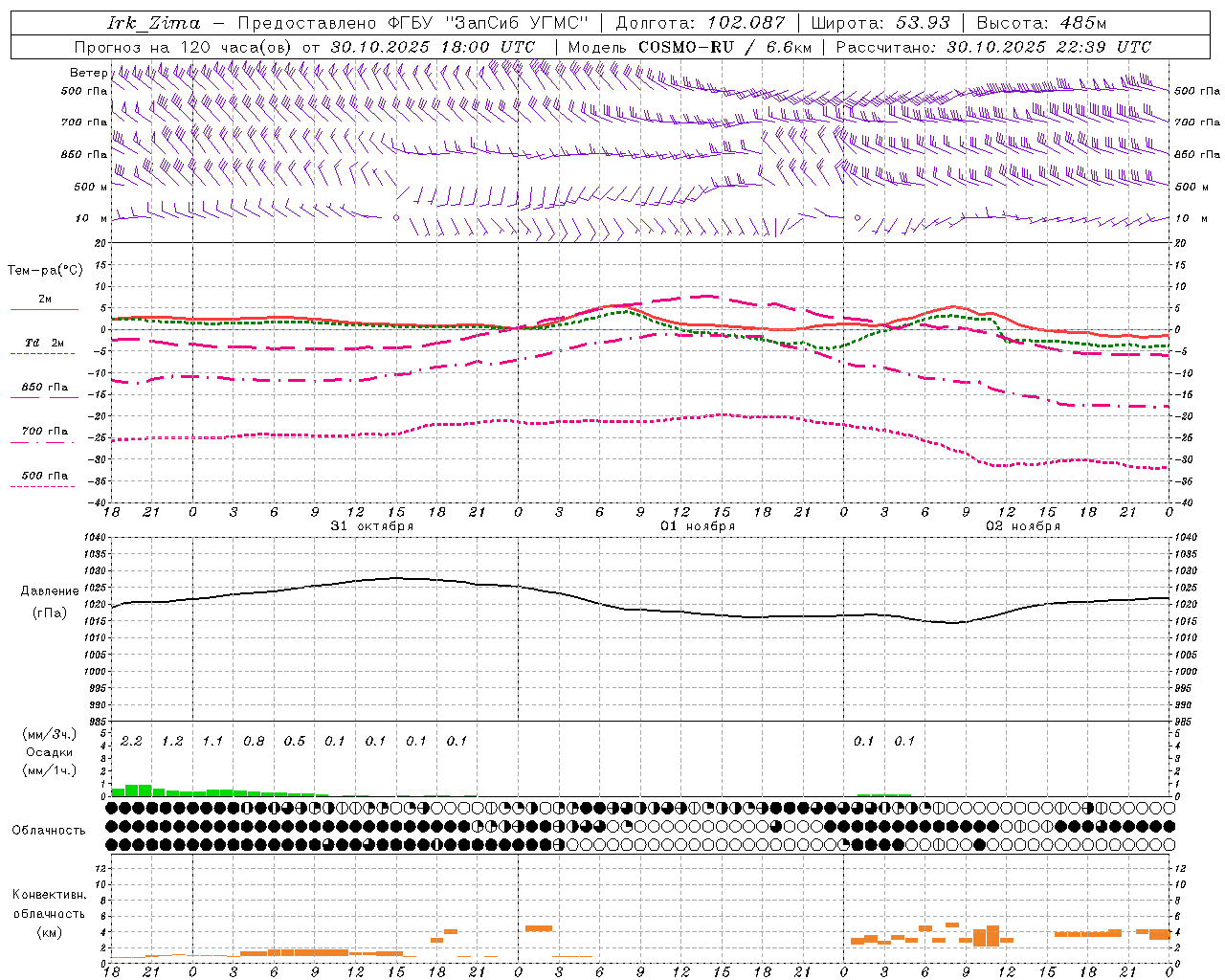Click the (мм/1ч.) precipitation unit label
Viewport: 1225px width, 980px height.
(50, 770)
